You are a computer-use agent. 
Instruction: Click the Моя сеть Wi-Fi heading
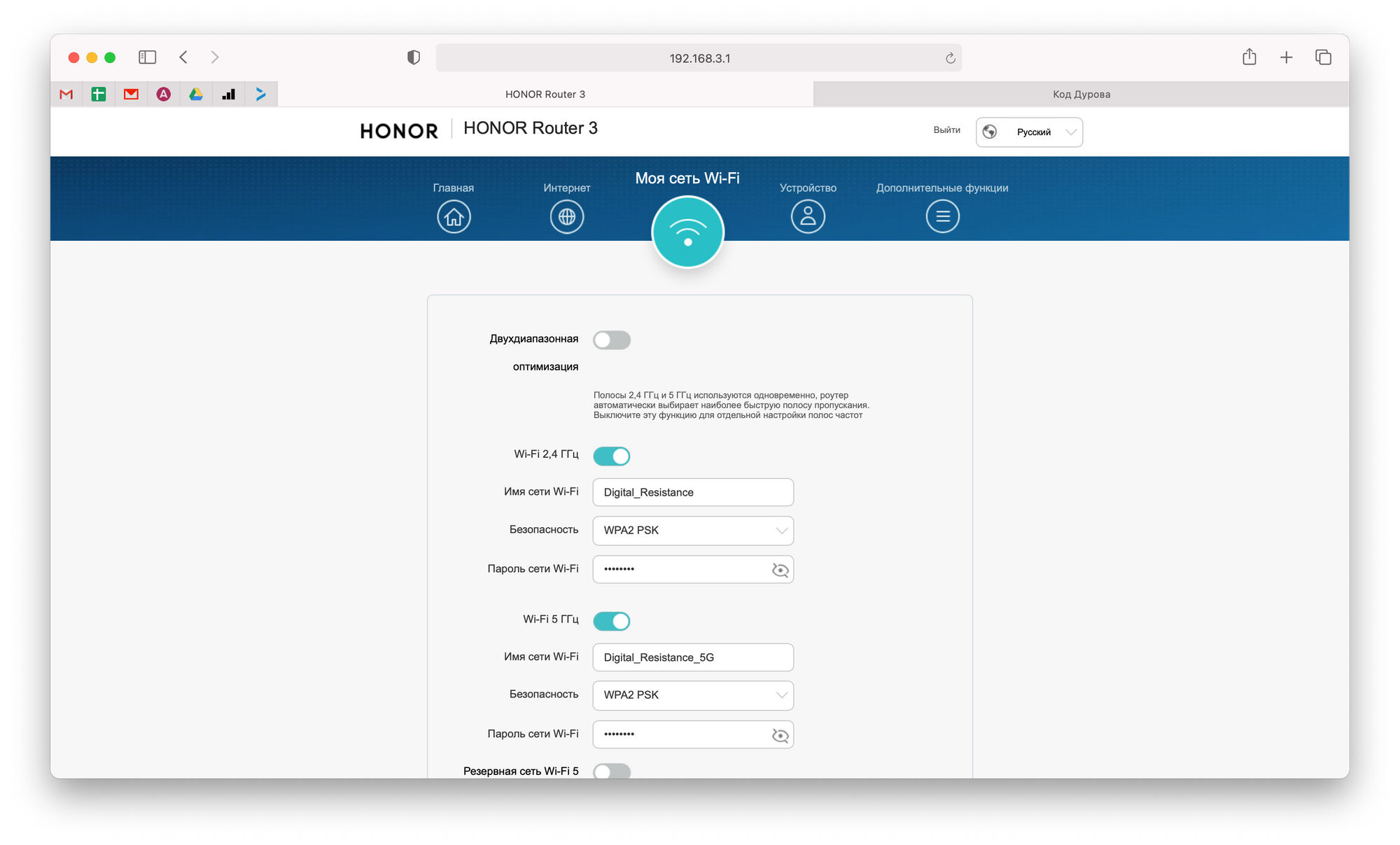pos(687,178)
